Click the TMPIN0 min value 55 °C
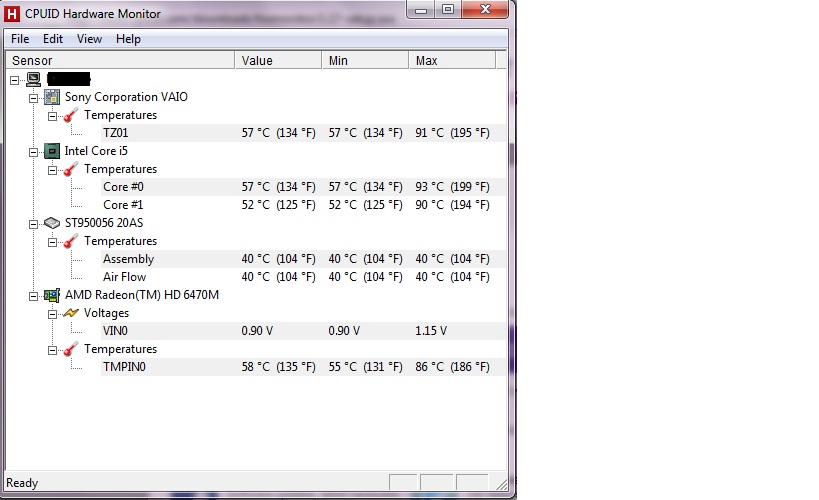This screenshot has width=819, height=500. (x=365, y=367)
